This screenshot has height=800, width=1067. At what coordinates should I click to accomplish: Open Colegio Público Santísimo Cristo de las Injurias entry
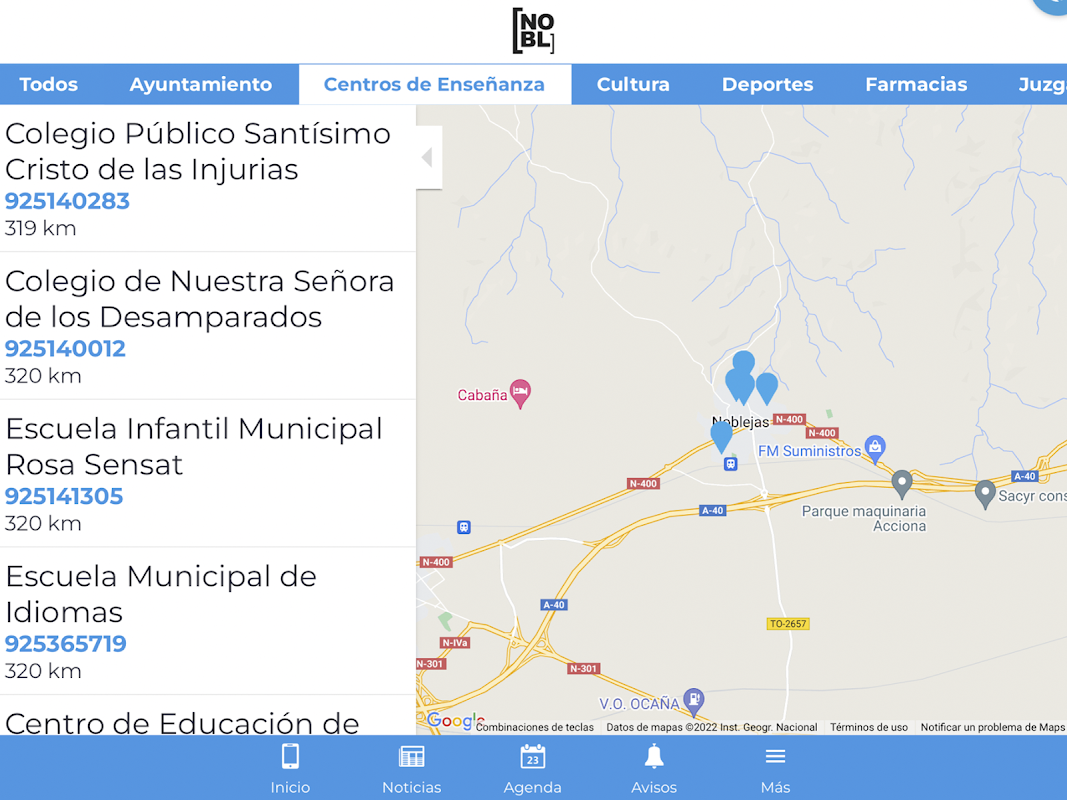(208, 178)
